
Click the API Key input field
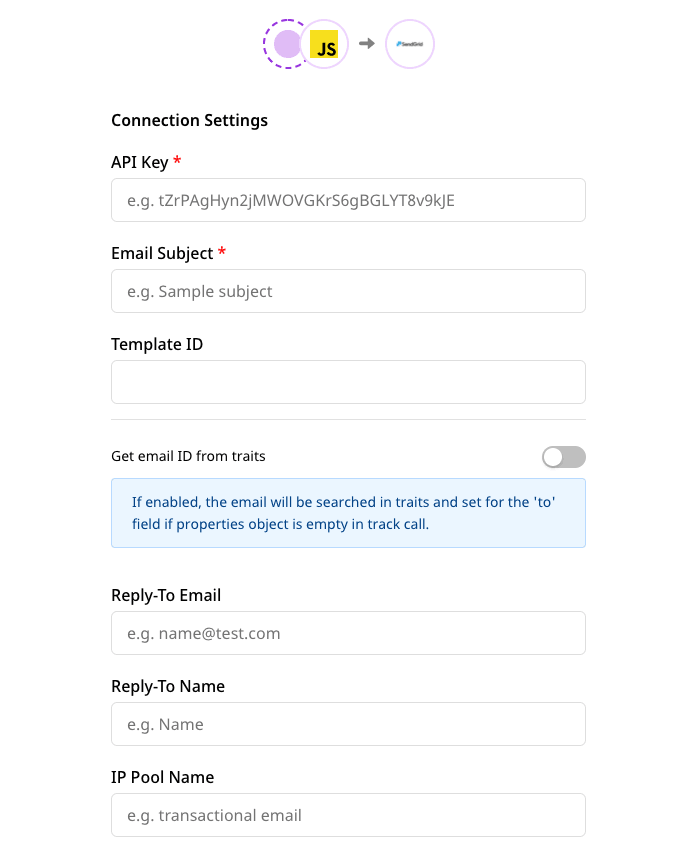point(348,200)
